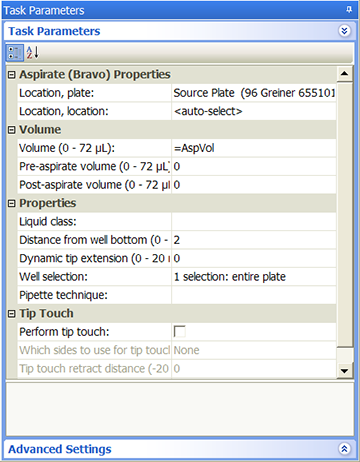
Task: Collapse Task Parameters panel with chevron
Action: click(344, 31)
